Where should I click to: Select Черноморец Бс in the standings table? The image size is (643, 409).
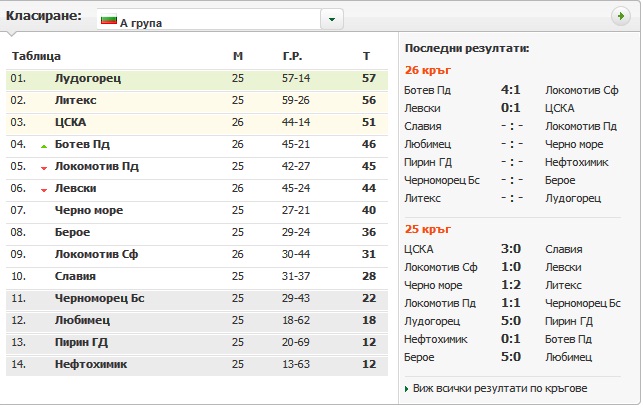click(100, 298)
